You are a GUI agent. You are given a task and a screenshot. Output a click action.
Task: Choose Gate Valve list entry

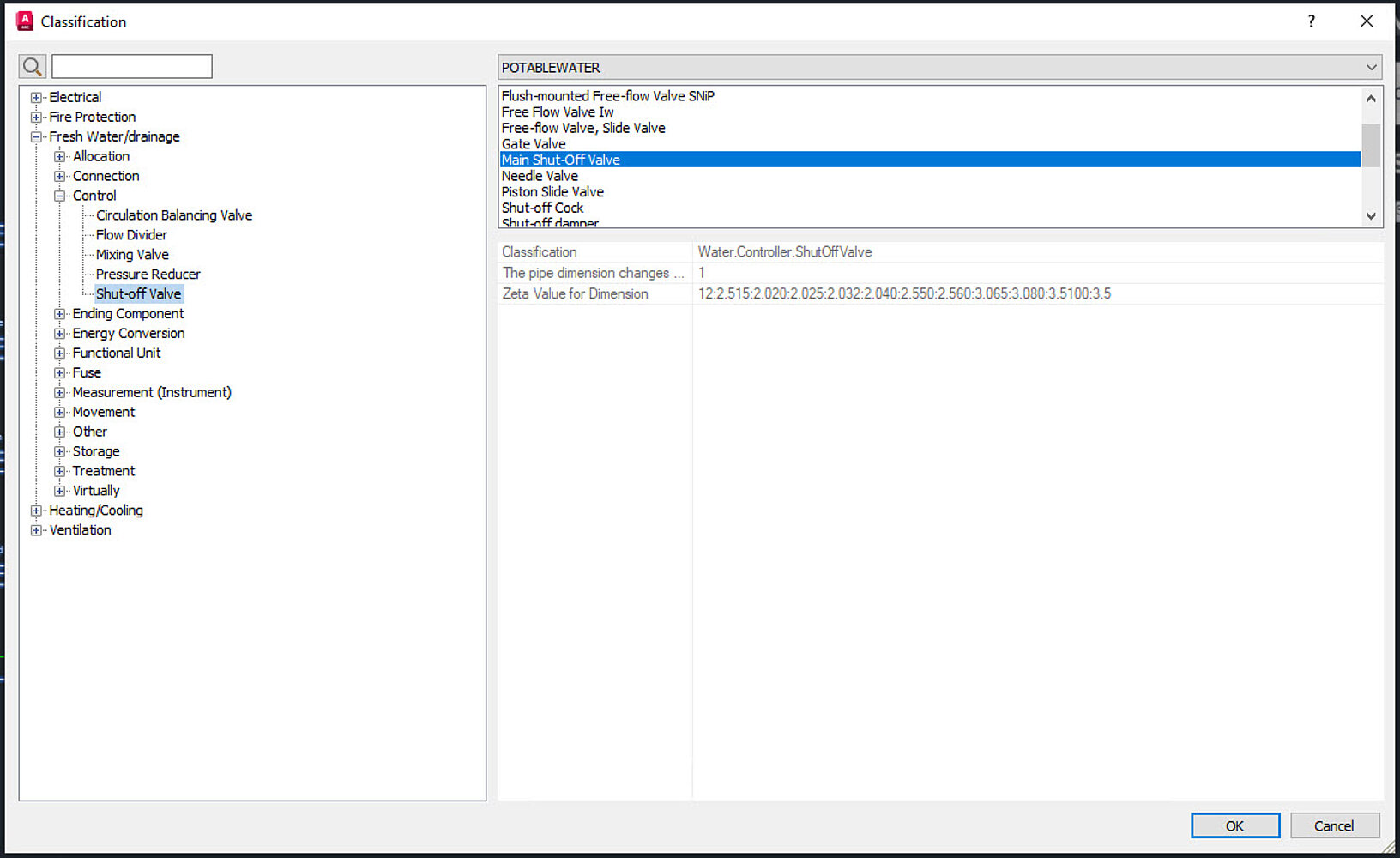930,144
